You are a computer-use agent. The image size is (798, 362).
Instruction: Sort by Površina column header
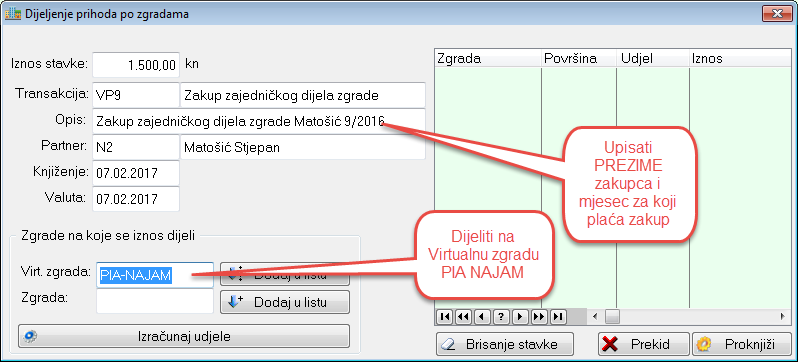tap(579, 58)
